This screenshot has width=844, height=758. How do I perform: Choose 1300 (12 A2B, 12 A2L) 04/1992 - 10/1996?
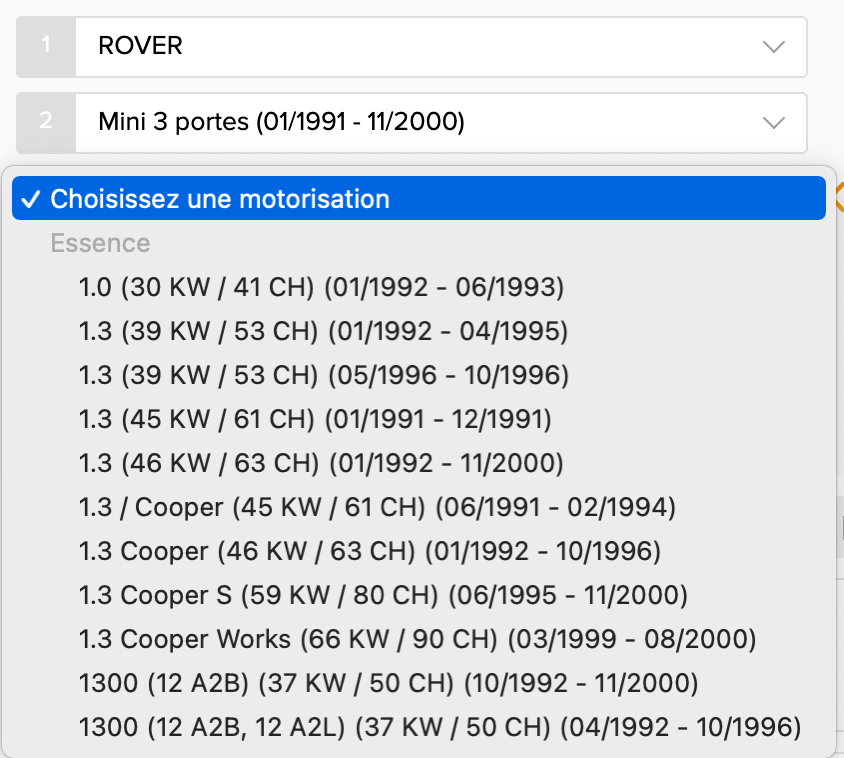coord(419,727)
